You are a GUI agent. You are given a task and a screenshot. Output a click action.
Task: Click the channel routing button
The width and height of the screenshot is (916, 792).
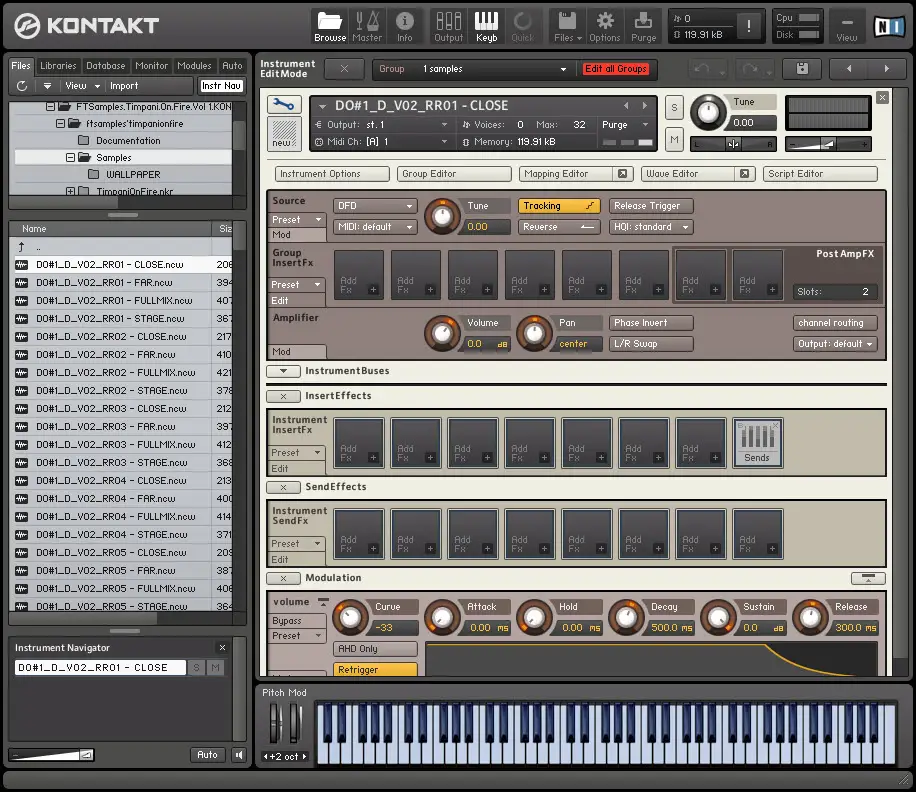[835, 322]
